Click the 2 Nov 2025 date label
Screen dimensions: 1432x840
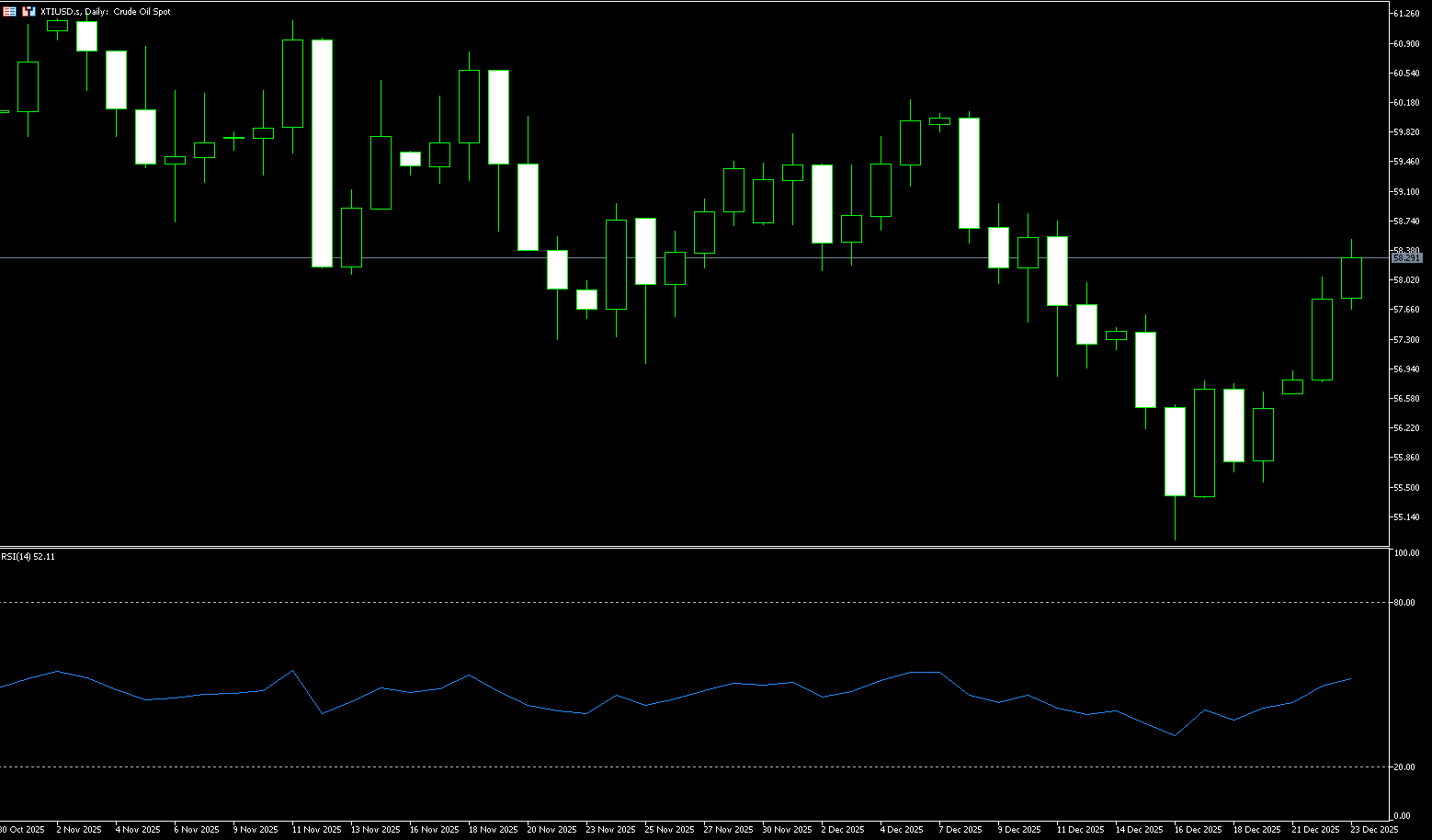tap(78, 830)
